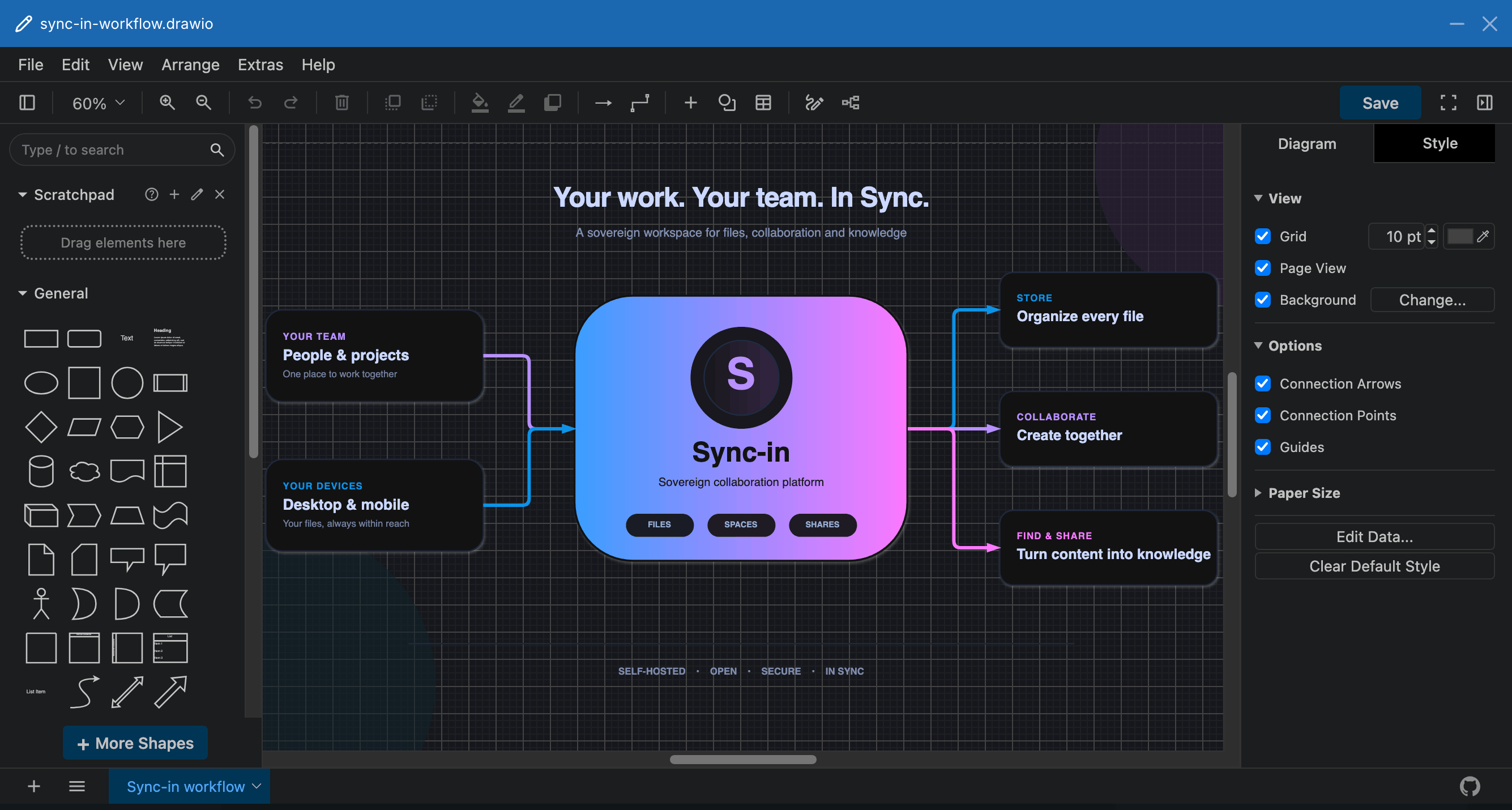
Task: Open the fill color bucket tool
Action: tap(480, 103)
